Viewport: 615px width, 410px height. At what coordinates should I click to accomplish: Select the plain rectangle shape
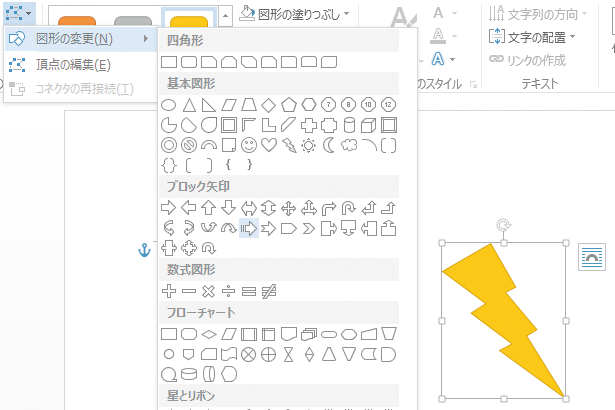(169, 62)
